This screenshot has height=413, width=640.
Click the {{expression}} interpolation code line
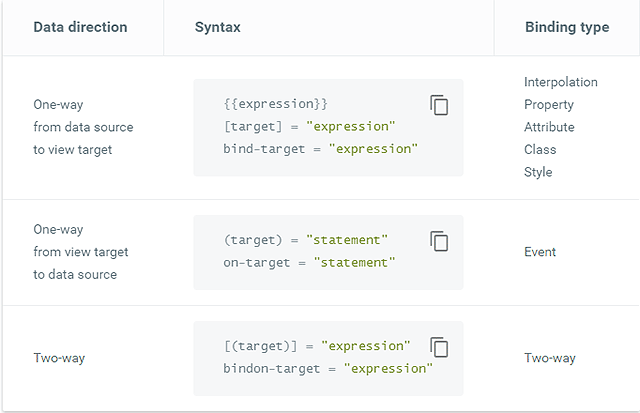coord(277,104)
